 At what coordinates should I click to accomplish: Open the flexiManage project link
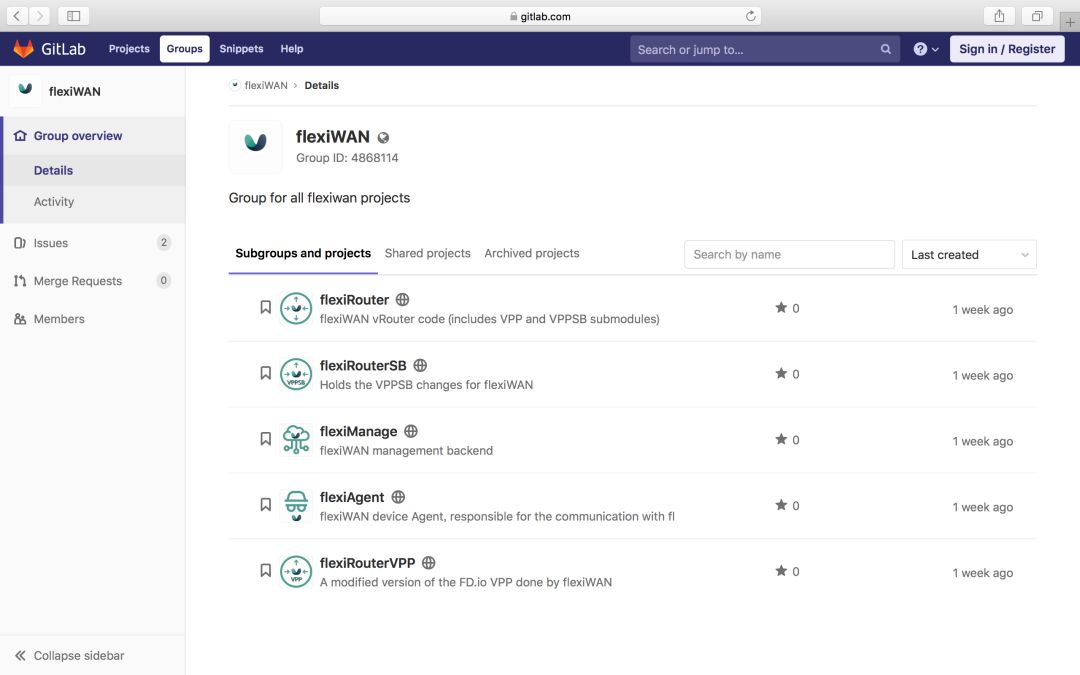pyautogui.click(x=358, y=431)
